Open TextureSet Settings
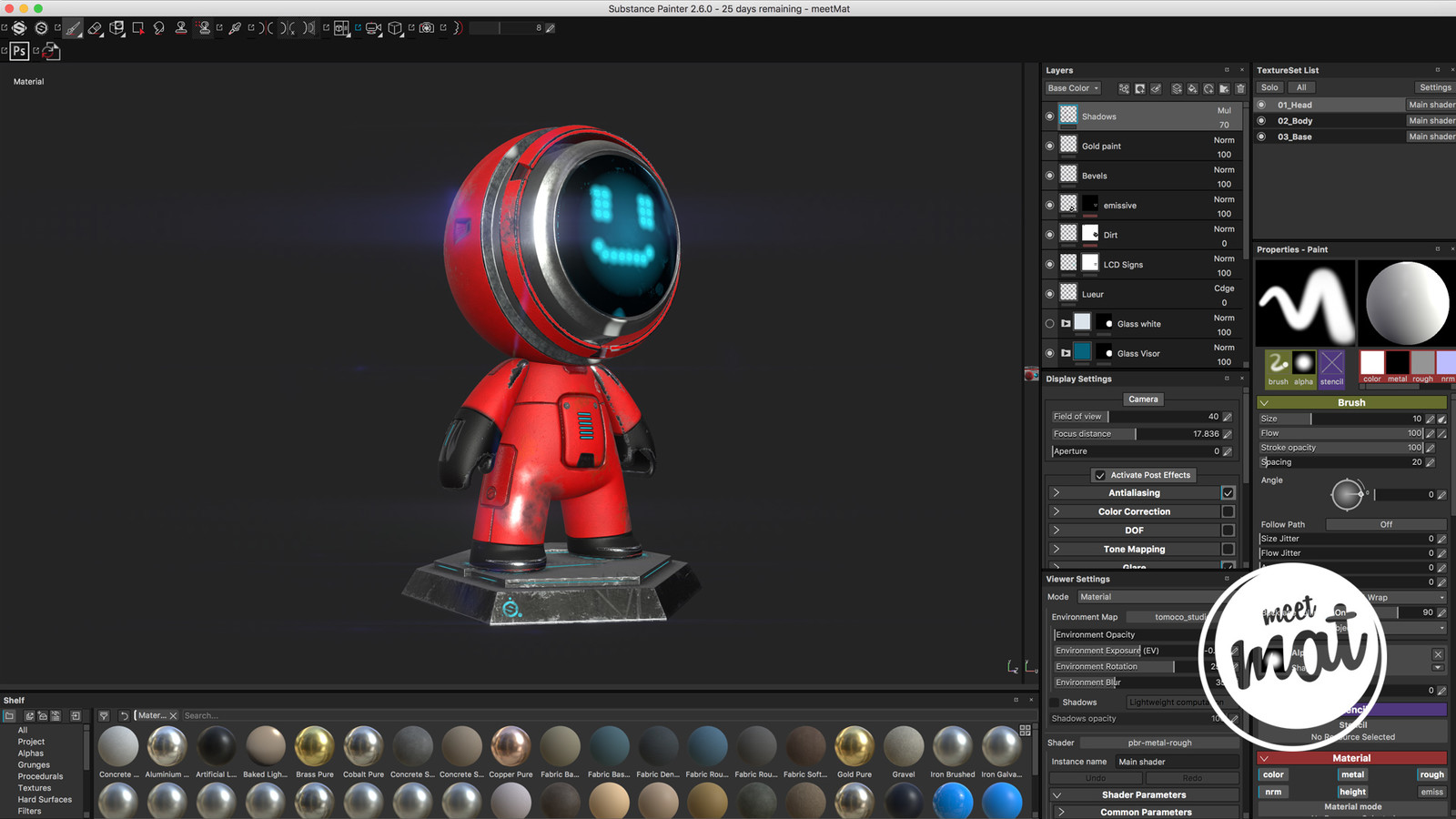Screen dimensions: 1456x819 1435,87
